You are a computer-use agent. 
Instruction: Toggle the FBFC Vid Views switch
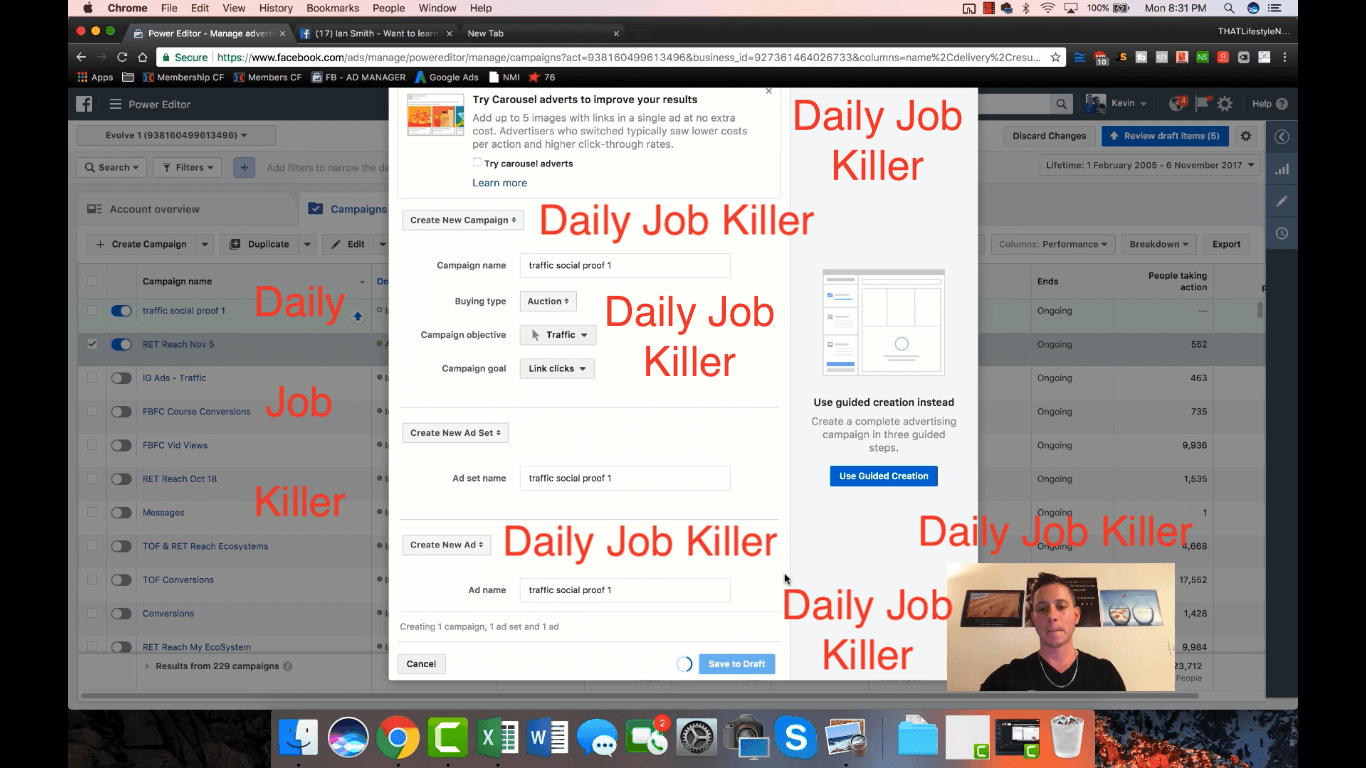[x=121, y=445]
